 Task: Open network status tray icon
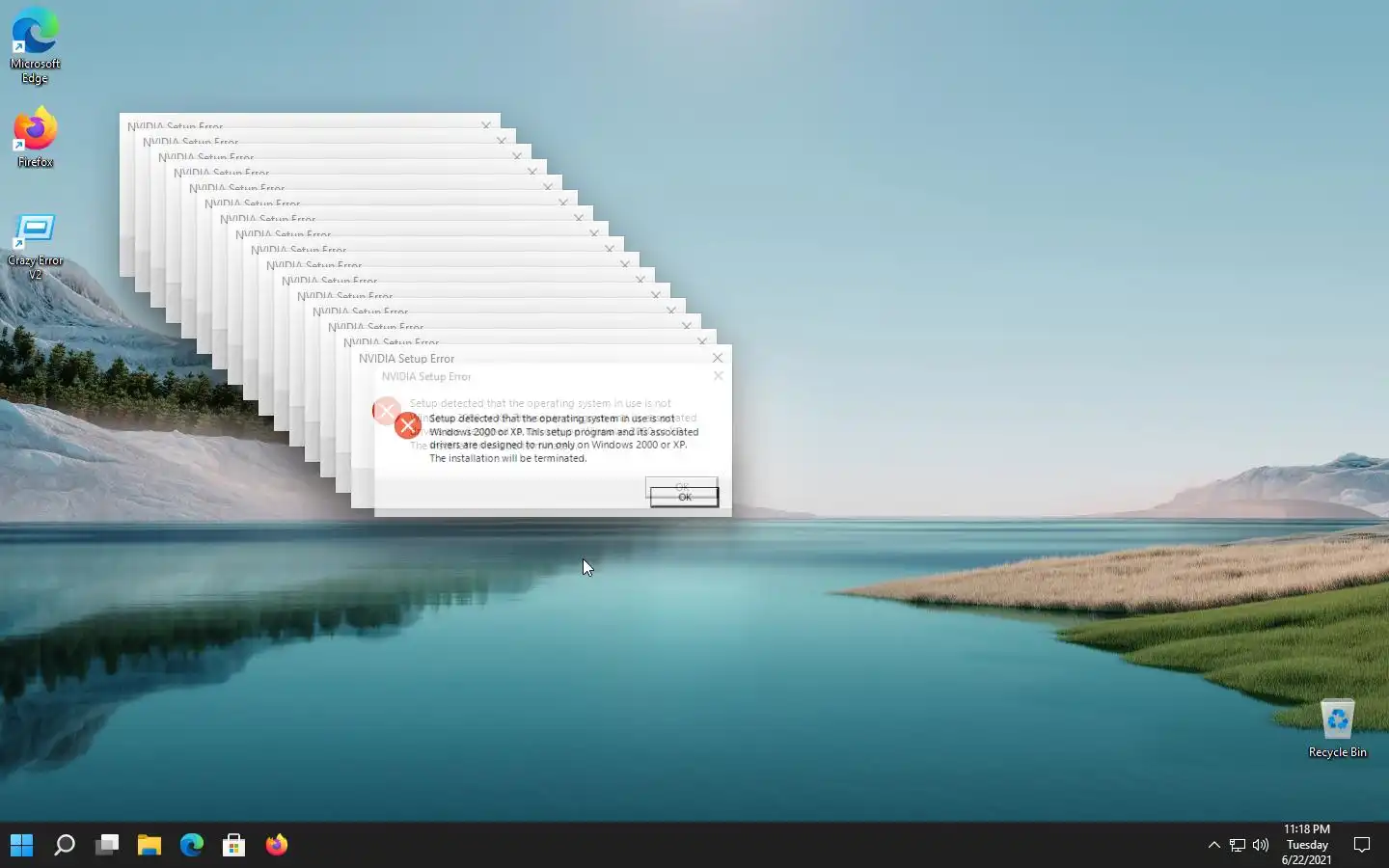(1238, 845)
